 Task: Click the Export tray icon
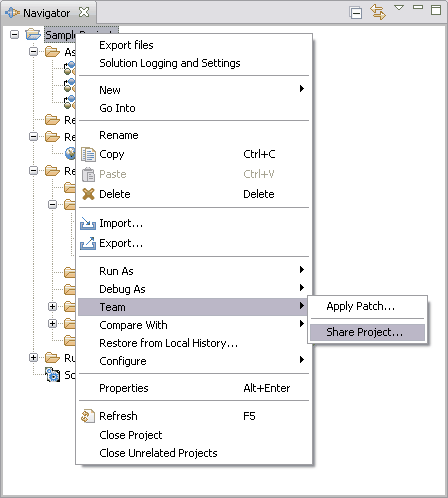tap(88, 243)
